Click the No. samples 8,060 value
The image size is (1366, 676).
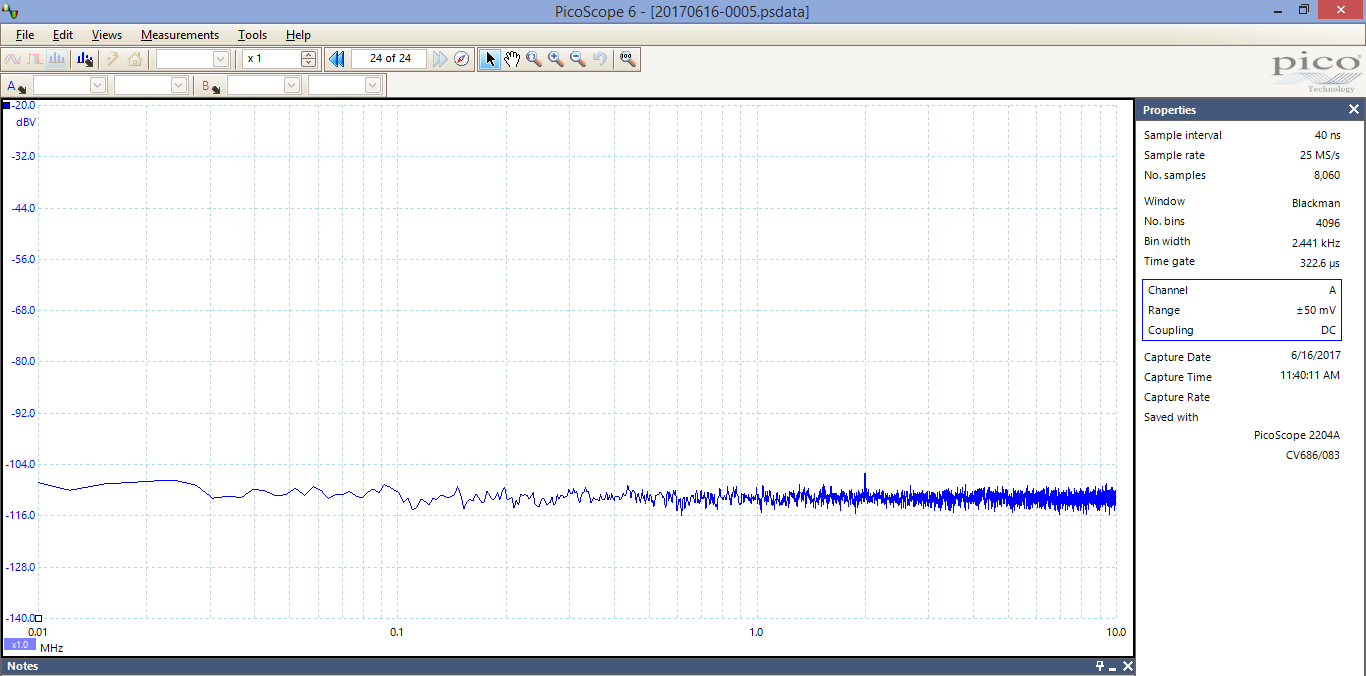(1327, 175)
